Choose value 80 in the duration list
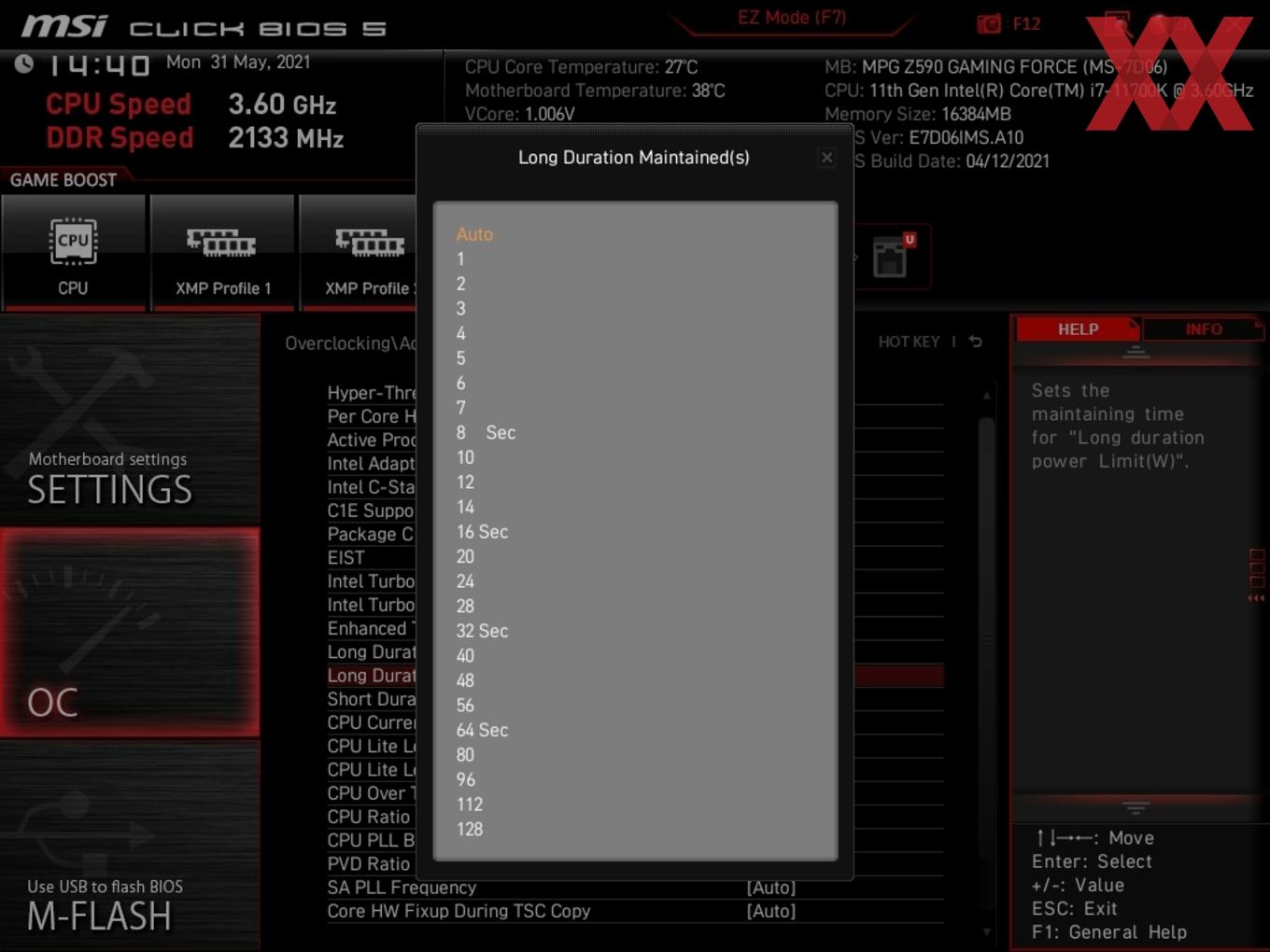 click(465, 754)
